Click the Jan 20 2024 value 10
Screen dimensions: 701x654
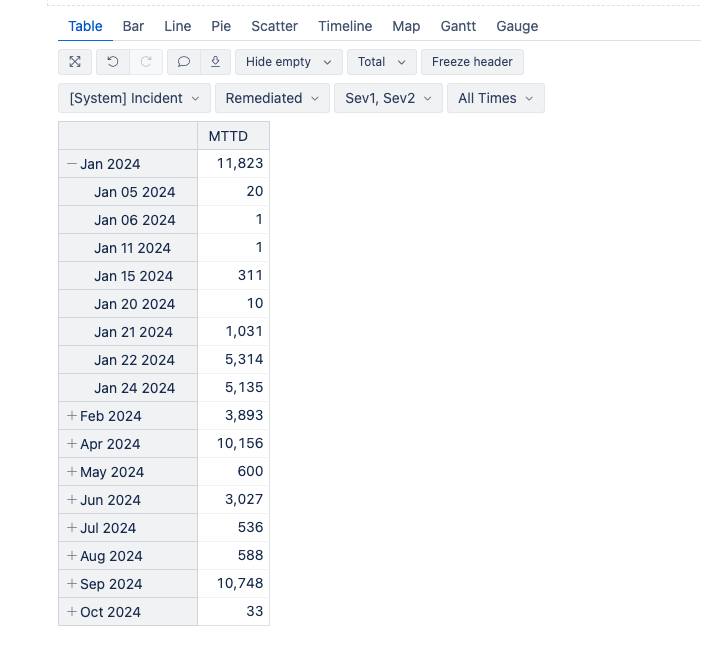click(233, 304)
